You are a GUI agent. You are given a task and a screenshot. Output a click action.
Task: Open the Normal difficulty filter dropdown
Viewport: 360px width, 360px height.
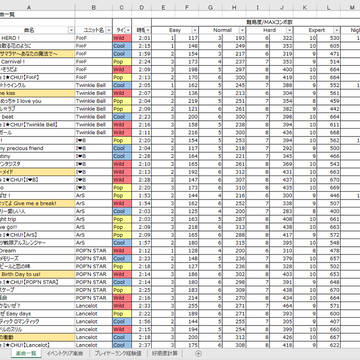[x=242, y=30]
